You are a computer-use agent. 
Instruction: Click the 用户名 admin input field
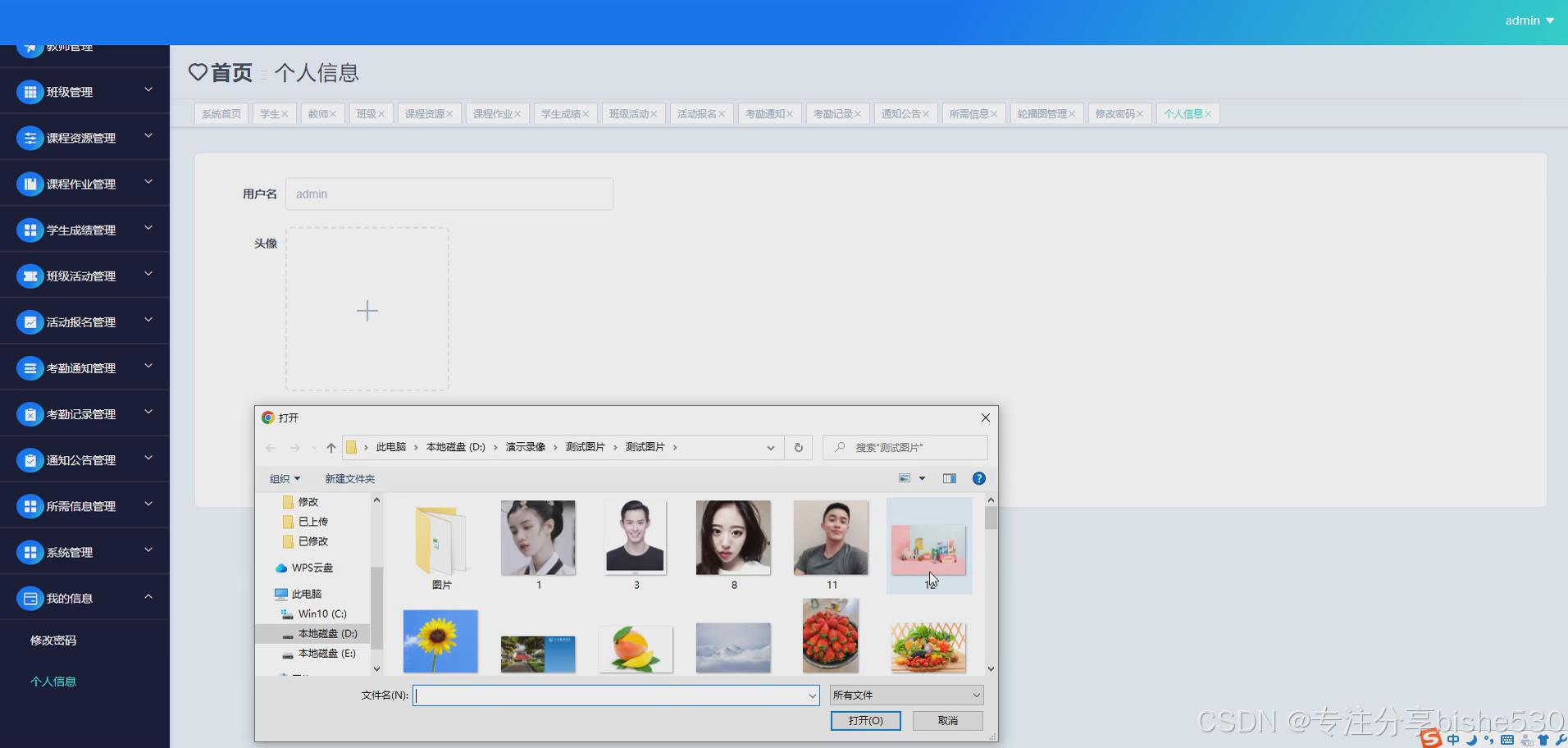coord(449,194)
